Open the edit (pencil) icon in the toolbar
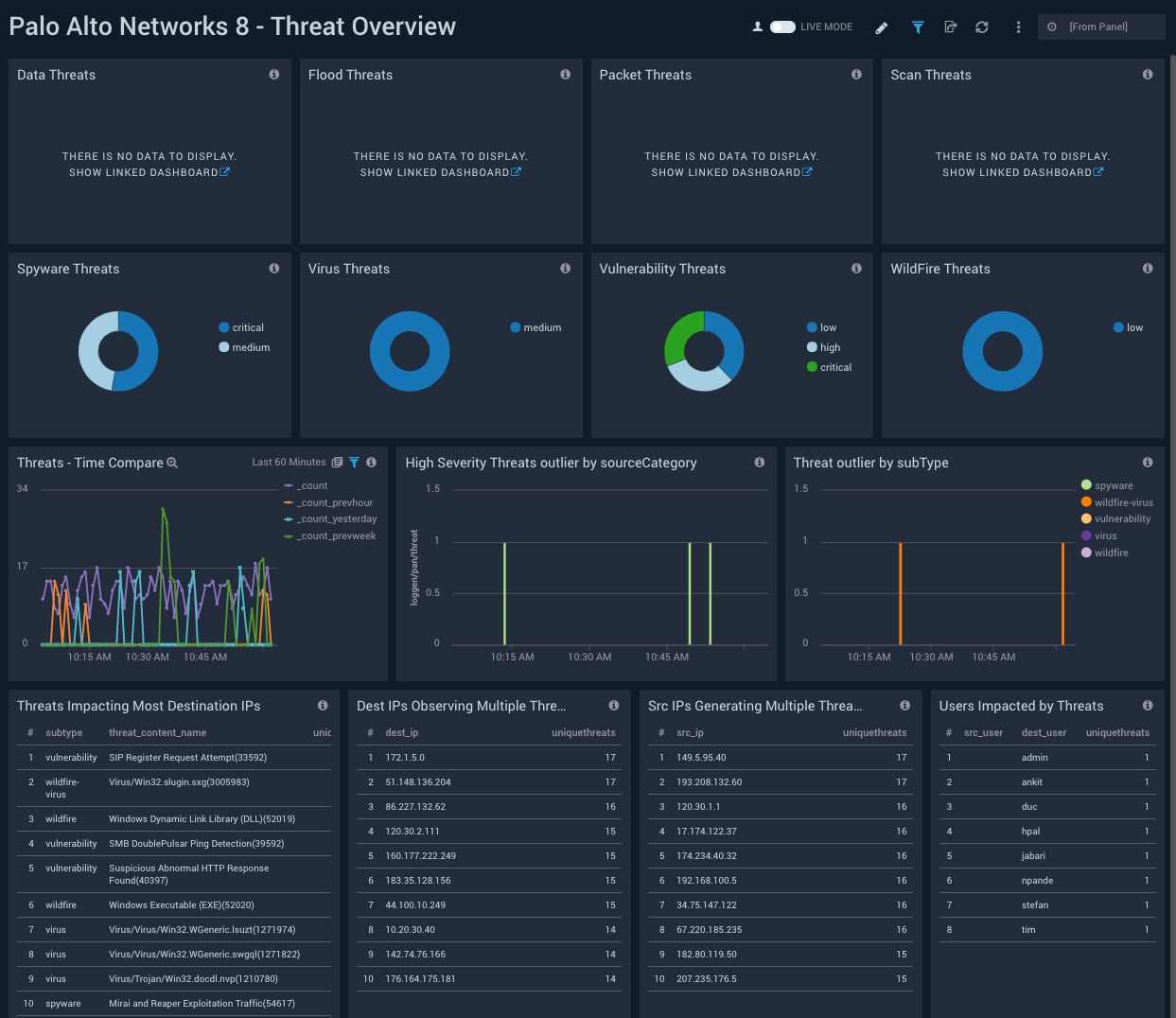1176x1018 pixels. pyautogui.click(x=882, y=26)
